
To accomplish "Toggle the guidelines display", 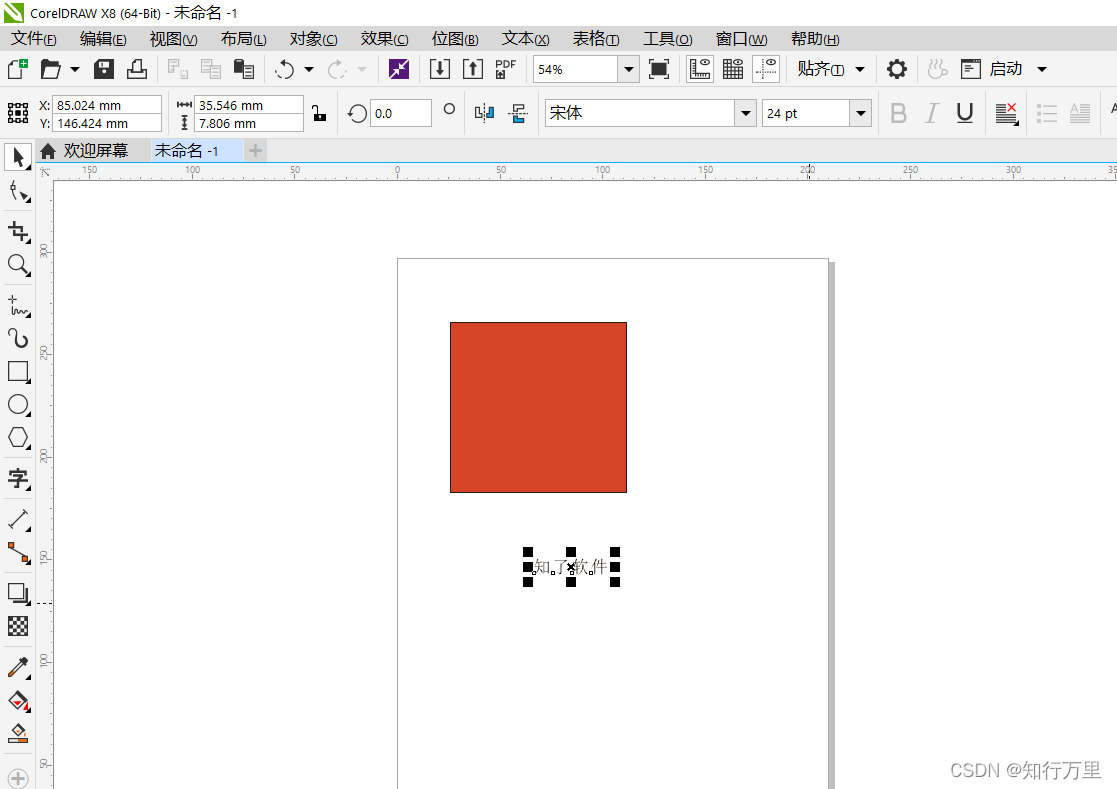I will (x=767, y=69).
